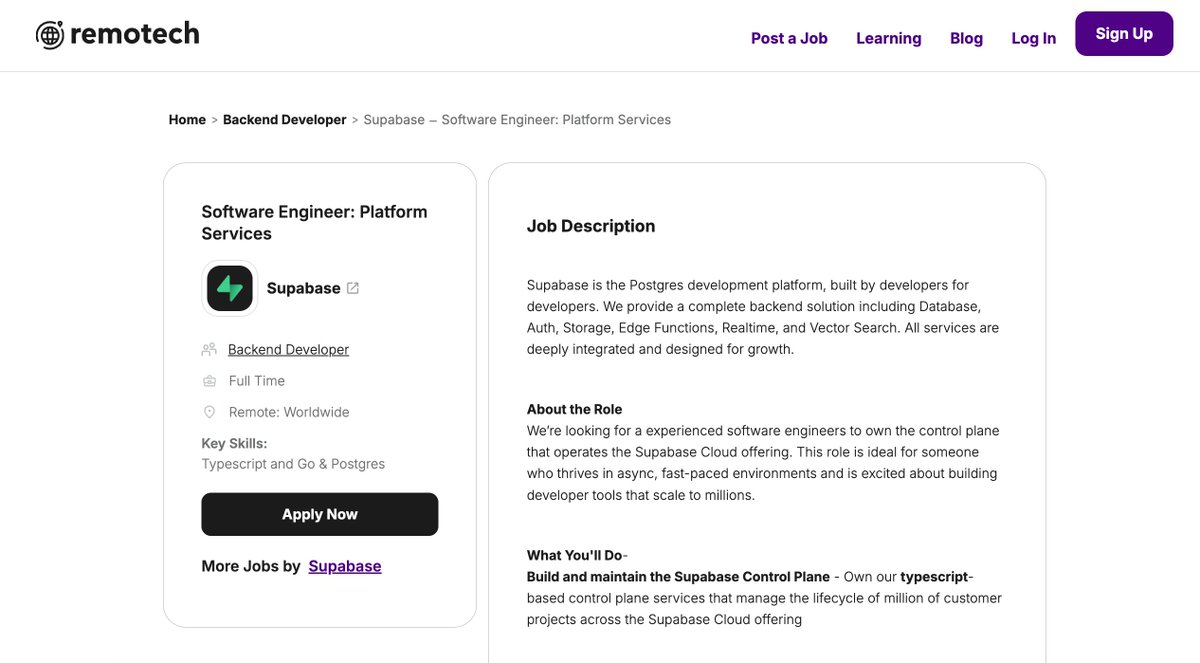Click the remotech globe logo icon

click(50, 35)
